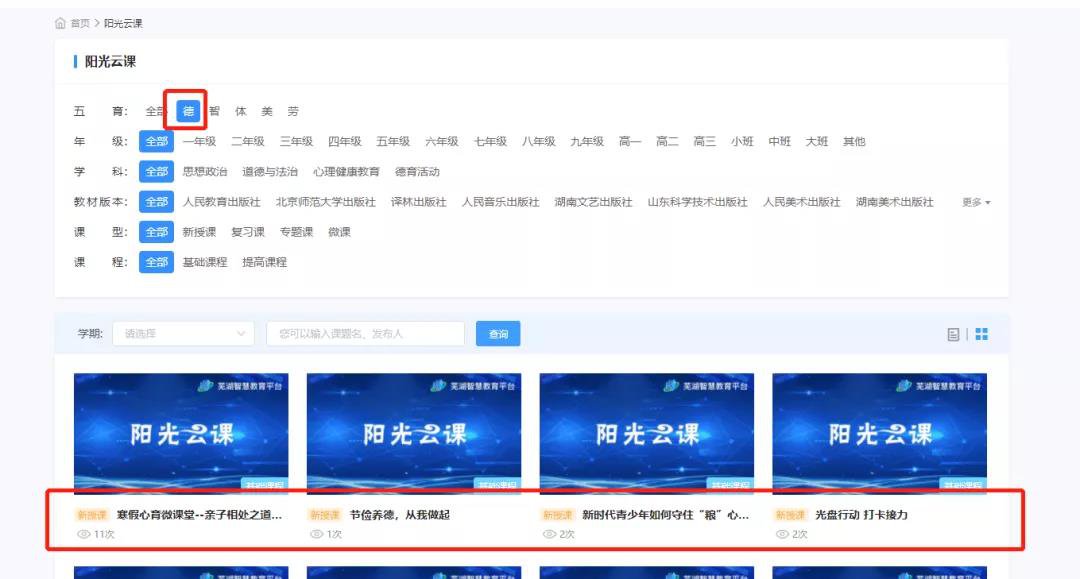
Task: Expand 更多 textbook publishers
Action: (x=976, y=202)
